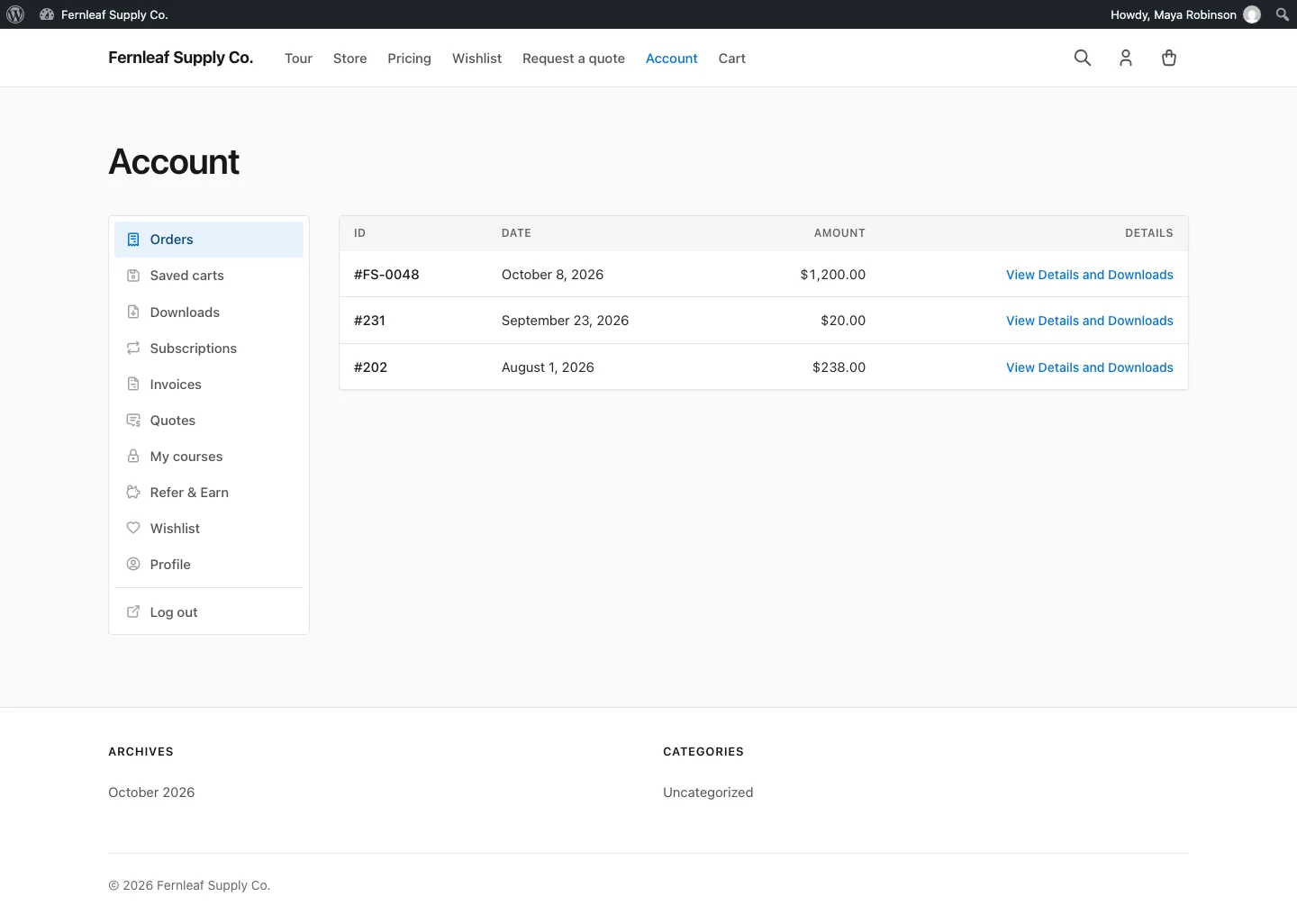The width and height of the screenshot is (1297, 924).
Task: Click the Wishlist heart icon in sidebar
Action: [133, 528]
